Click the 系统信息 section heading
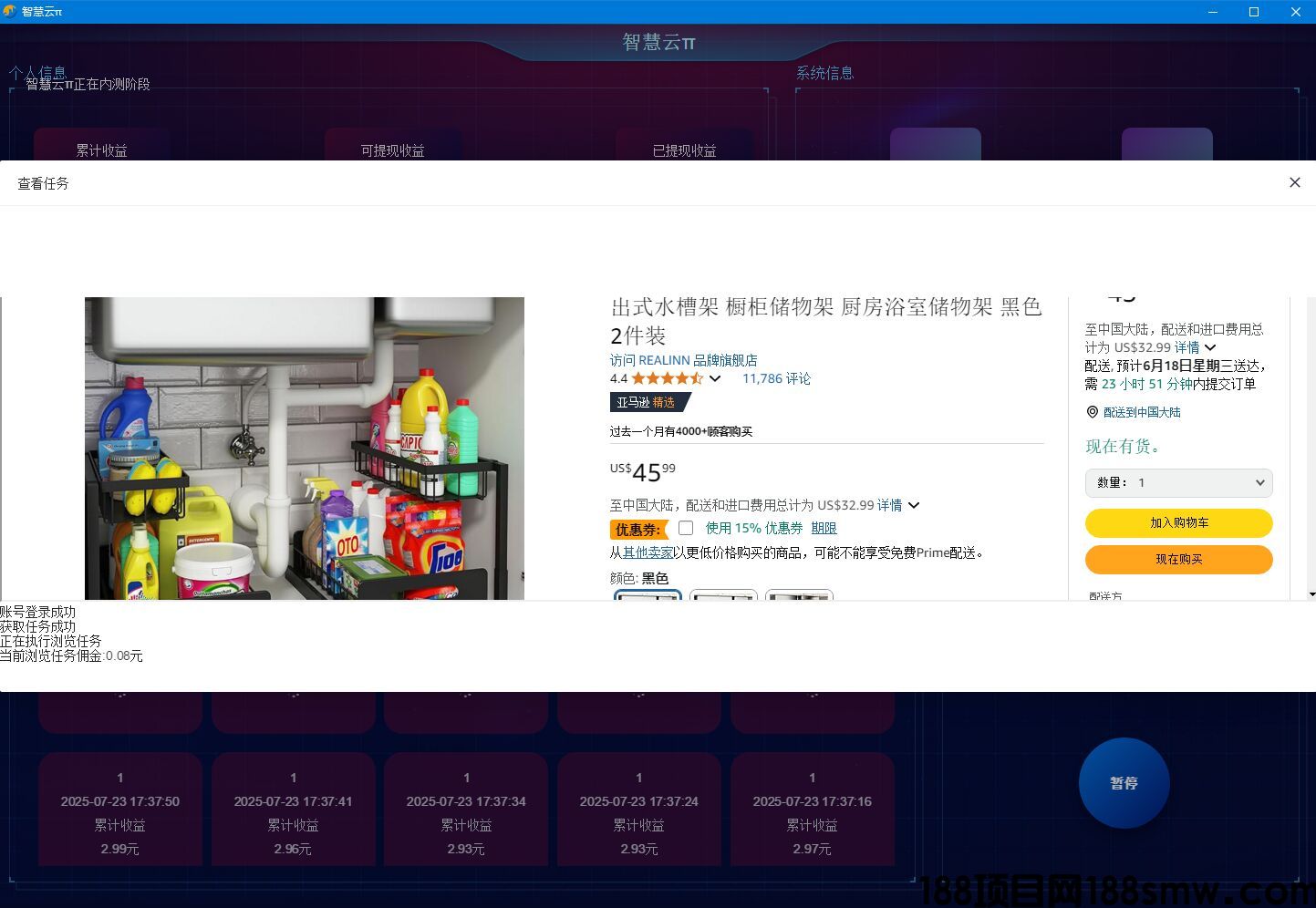1316x908 pixels. click(824, 73)
